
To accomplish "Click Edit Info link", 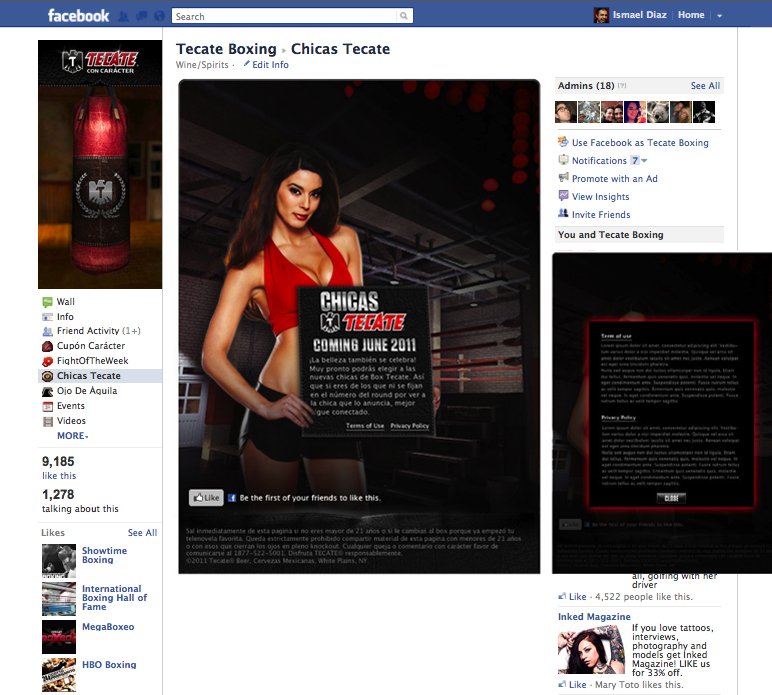I will pyautogui.click(x=270, y=64).
